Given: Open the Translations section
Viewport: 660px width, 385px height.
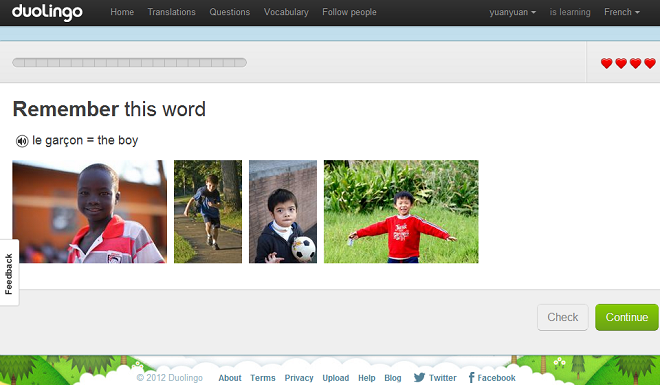Looking at the screenshot, I should 171,12.
